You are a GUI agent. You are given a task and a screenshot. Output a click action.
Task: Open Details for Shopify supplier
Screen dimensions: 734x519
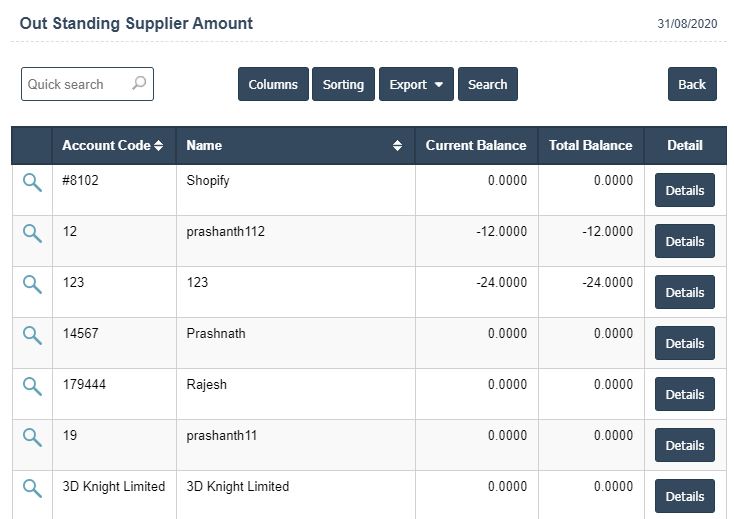point(684,190)
